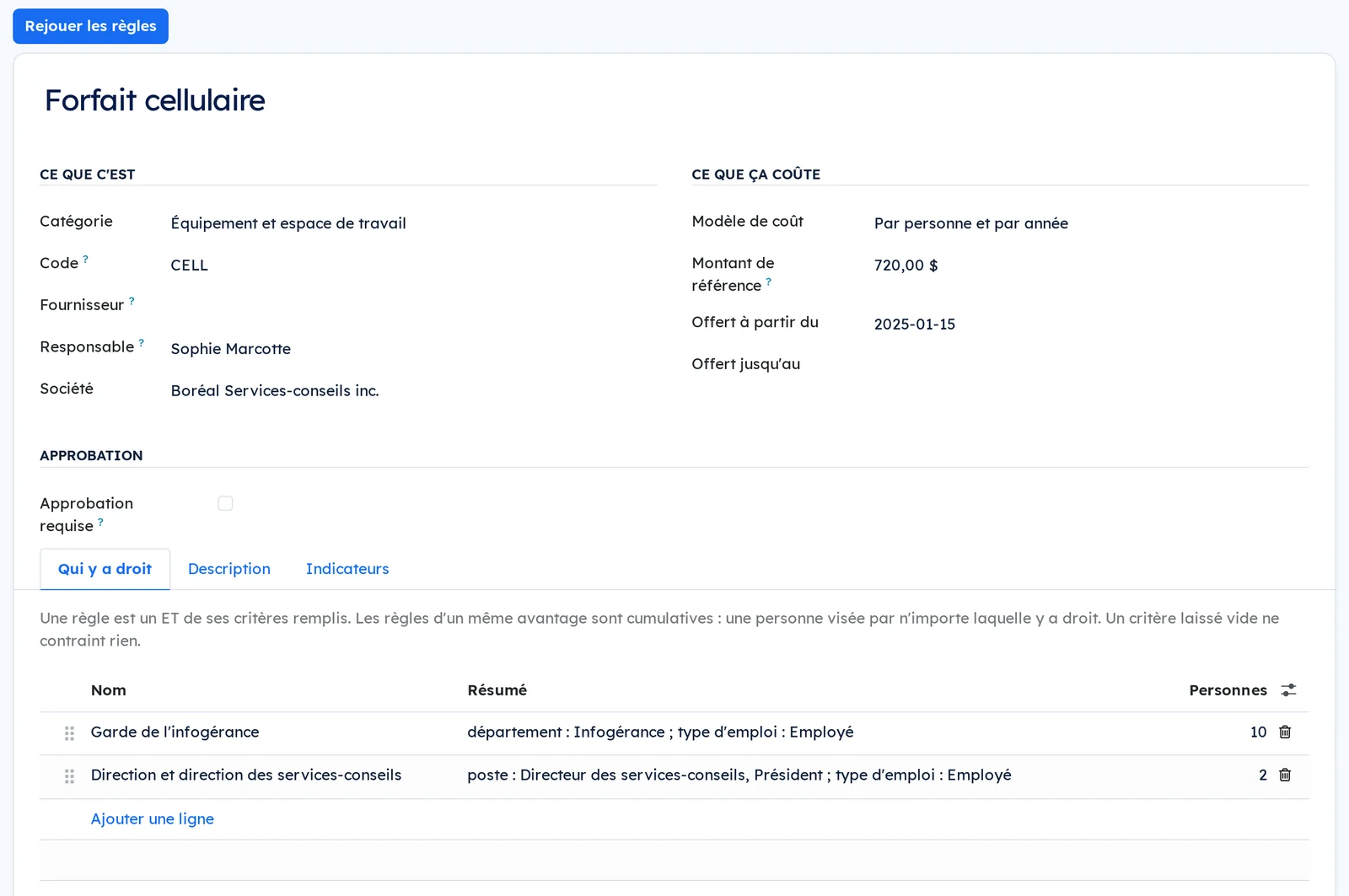Edit the Code field containing CELL
Viewport: 1349px width, 896px height.
coord(413,266)
